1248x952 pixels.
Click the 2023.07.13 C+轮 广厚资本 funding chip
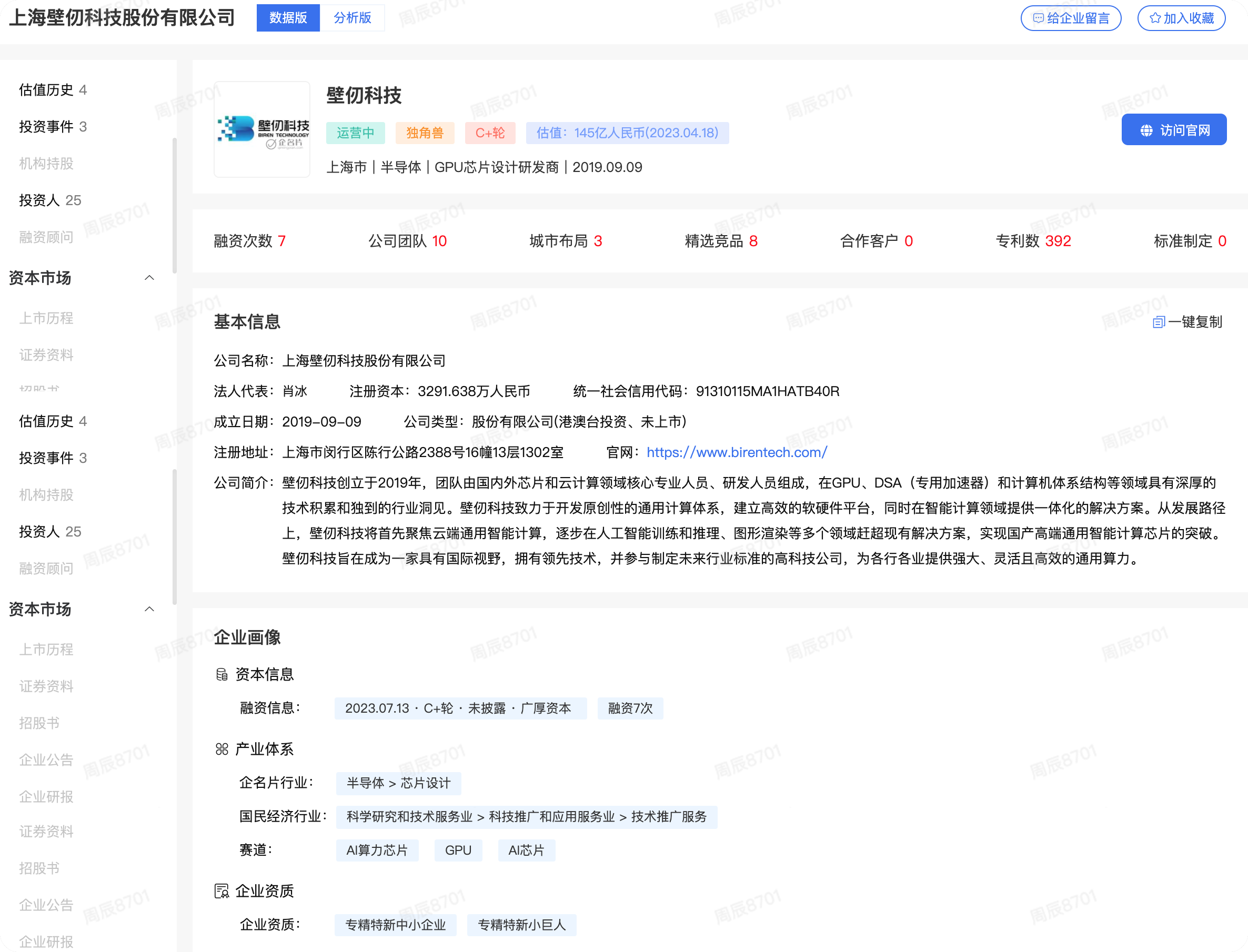(460, 708)
